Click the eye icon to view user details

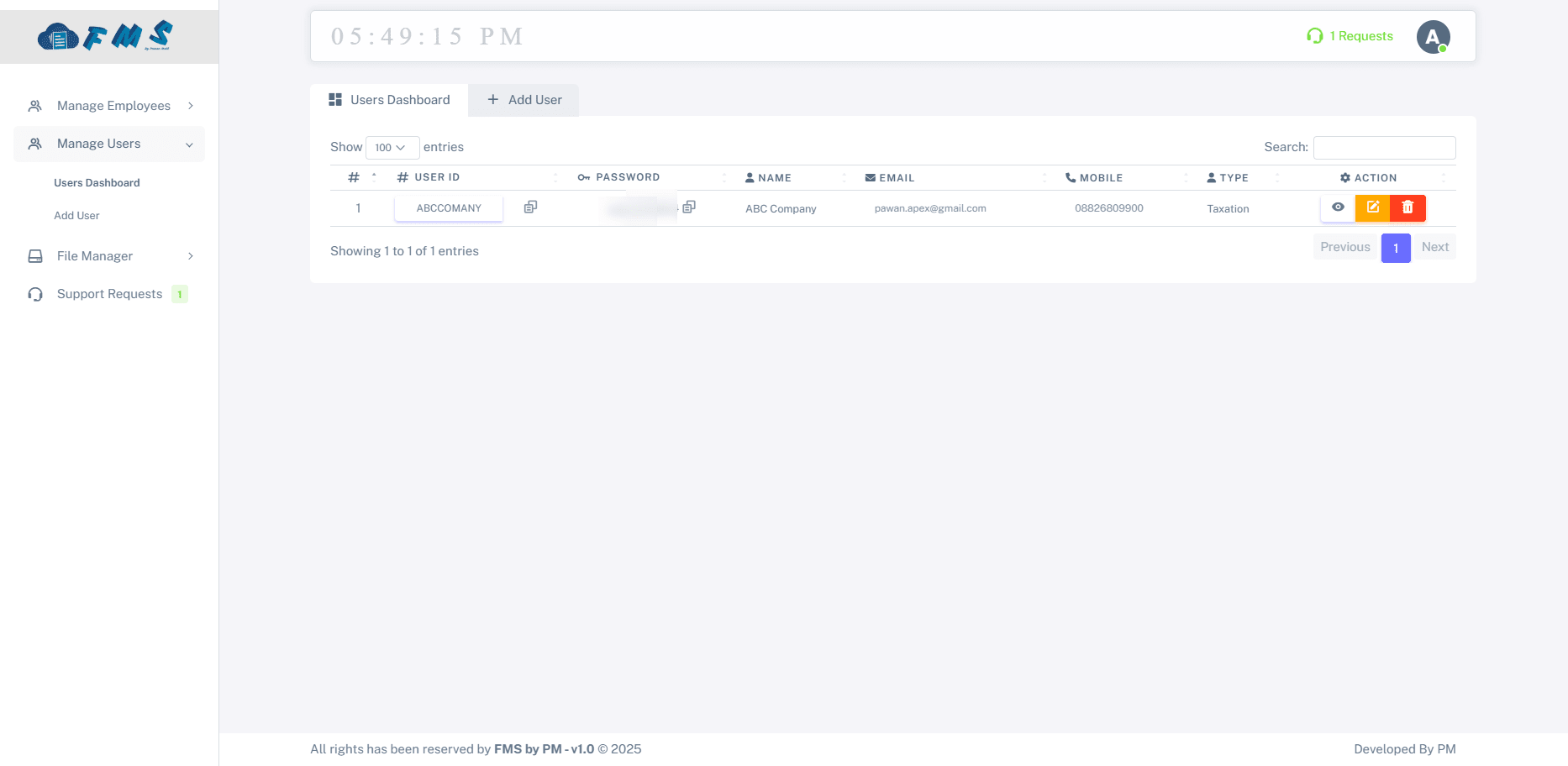click(1339, 207)
